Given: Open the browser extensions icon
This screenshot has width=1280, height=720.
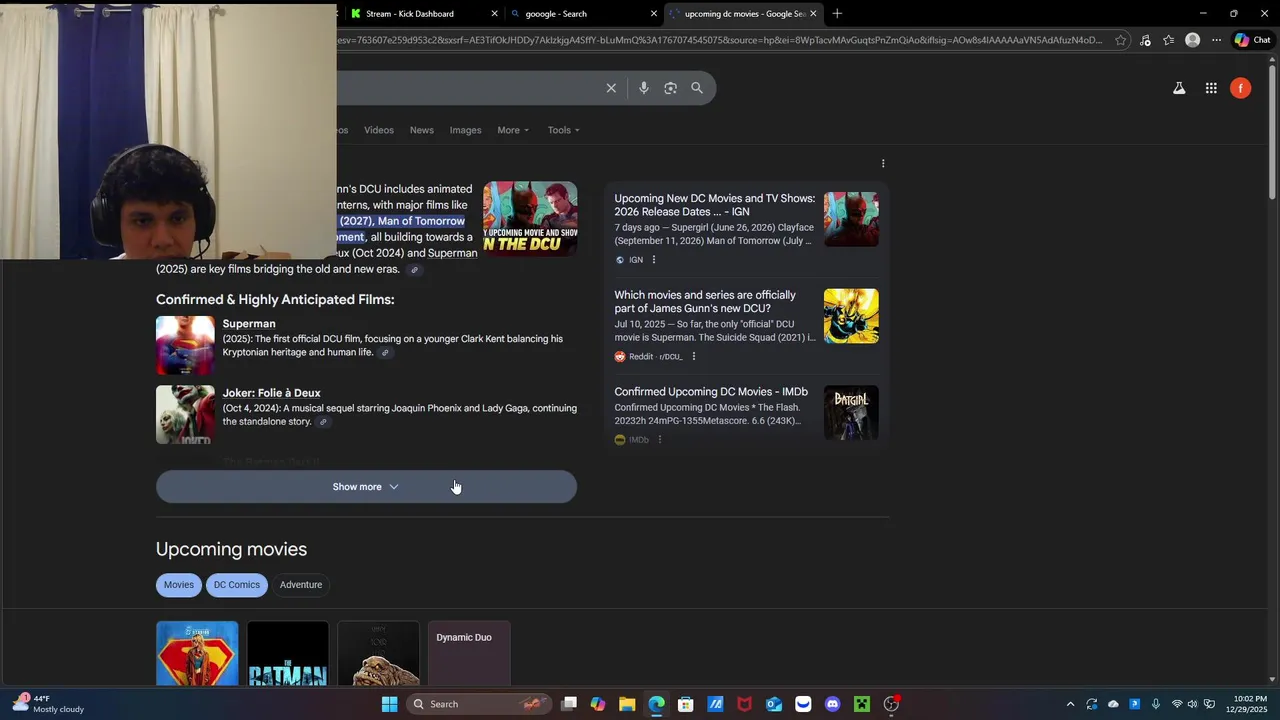Looking at the screenshot, I should pos(1145,40).
